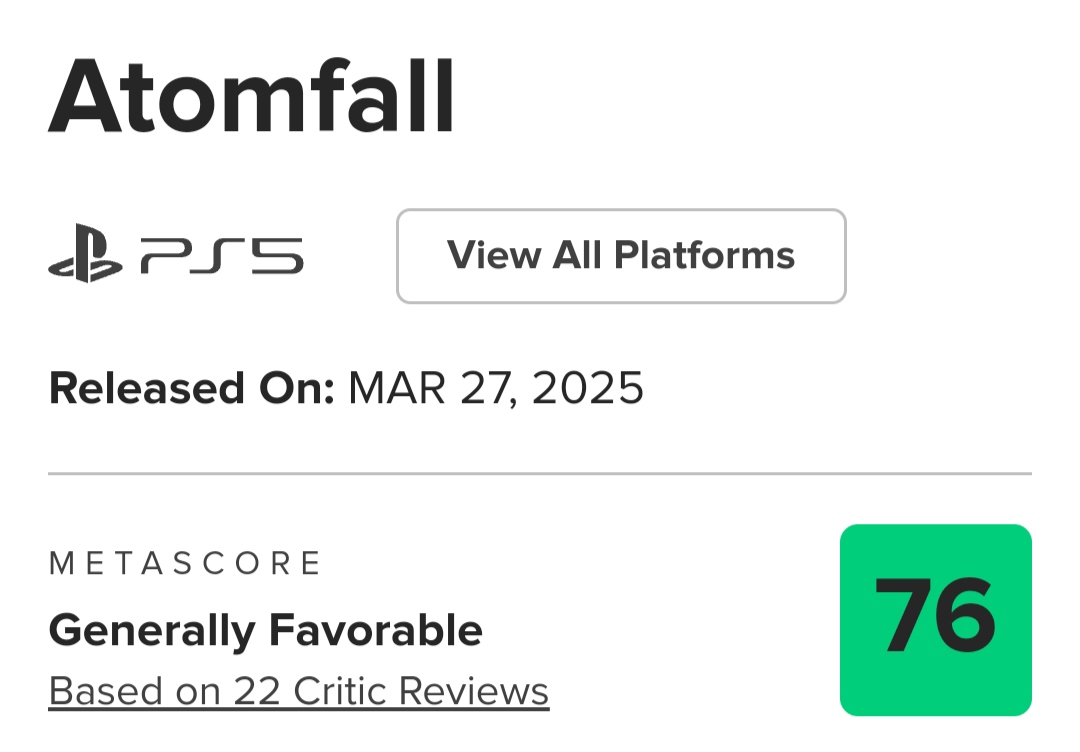Click the number 22 in reviews link
This screenshot has width=1080, height=752.
click(x=256, y=691)
